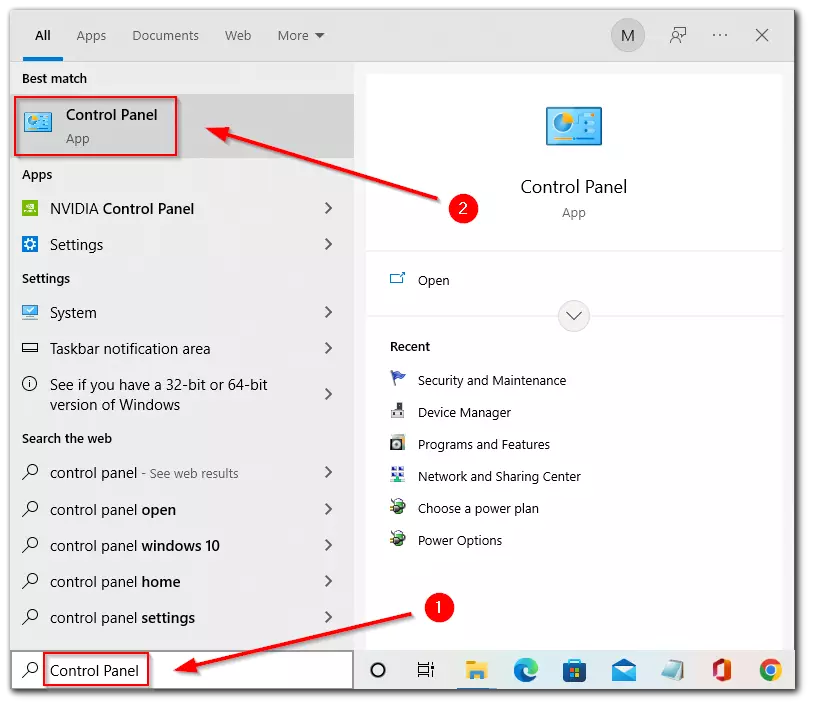The width and height of the screenshot is (813, 707).
Task: Open the three-dots options menu
Action: (x=720, y=35)
